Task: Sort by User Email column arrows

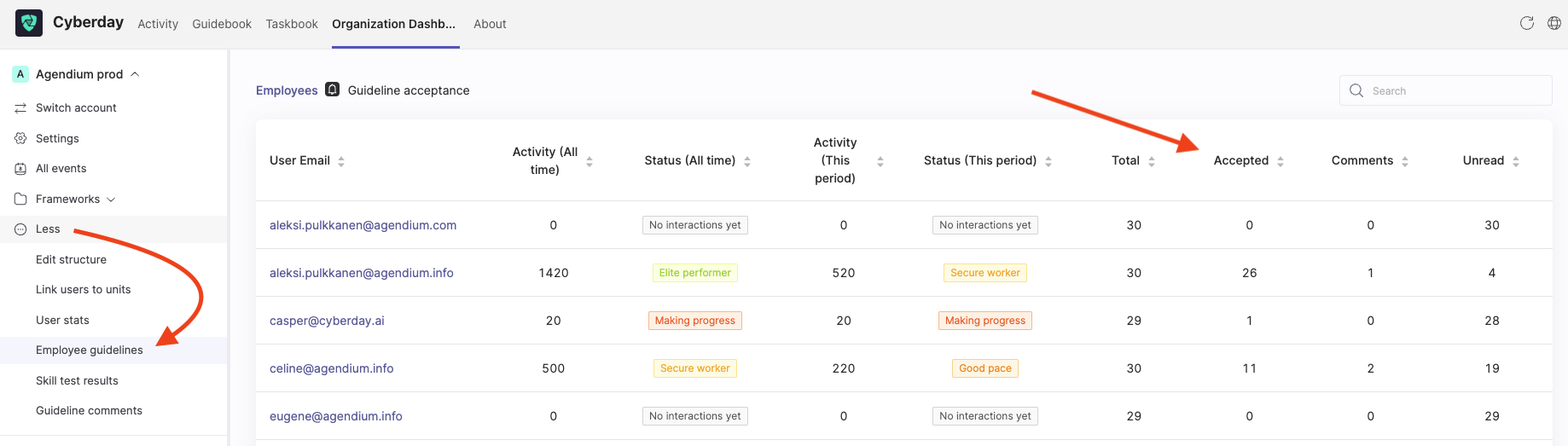Action: (341, 161)
